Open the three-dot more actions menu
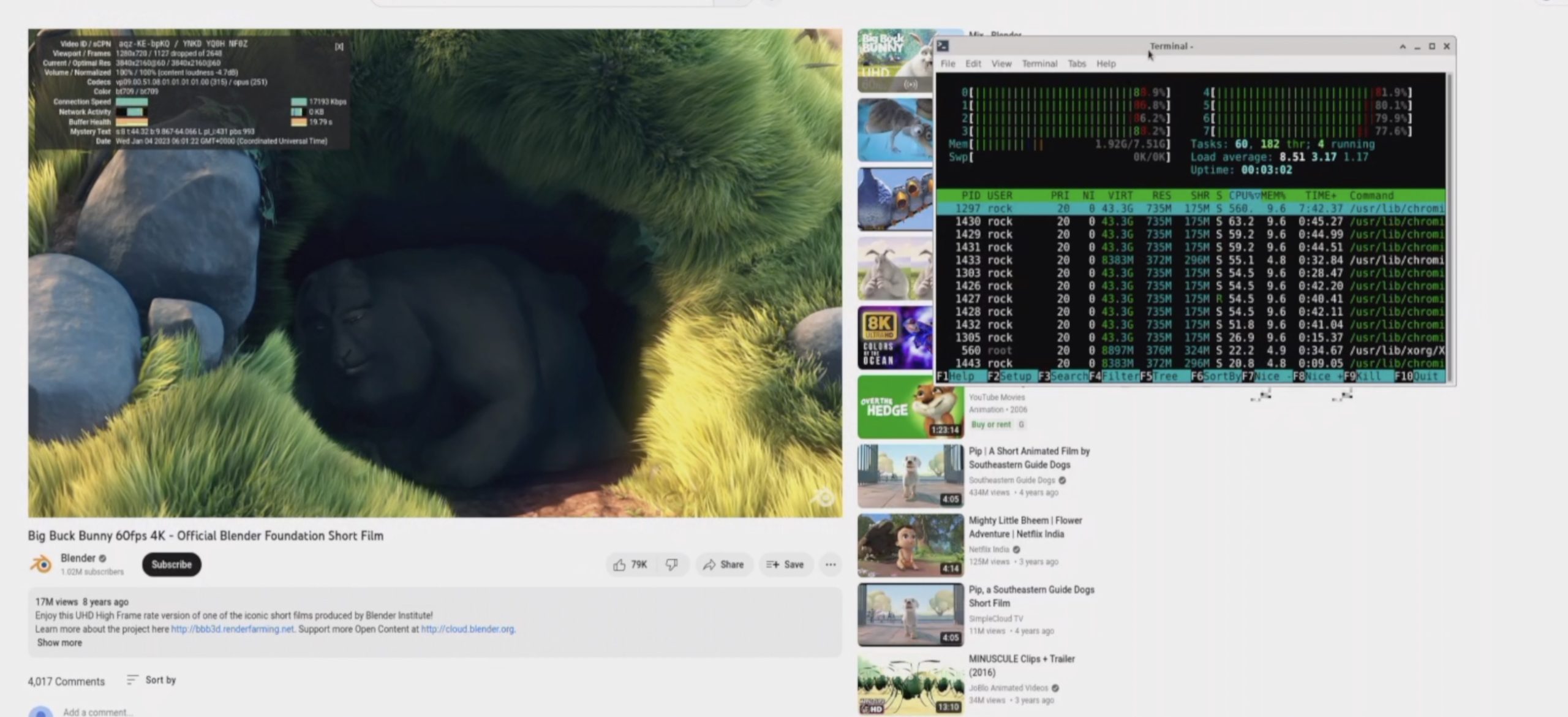Image resolution: width=1568 pixels, height=717 pixels. click(830, 564)
